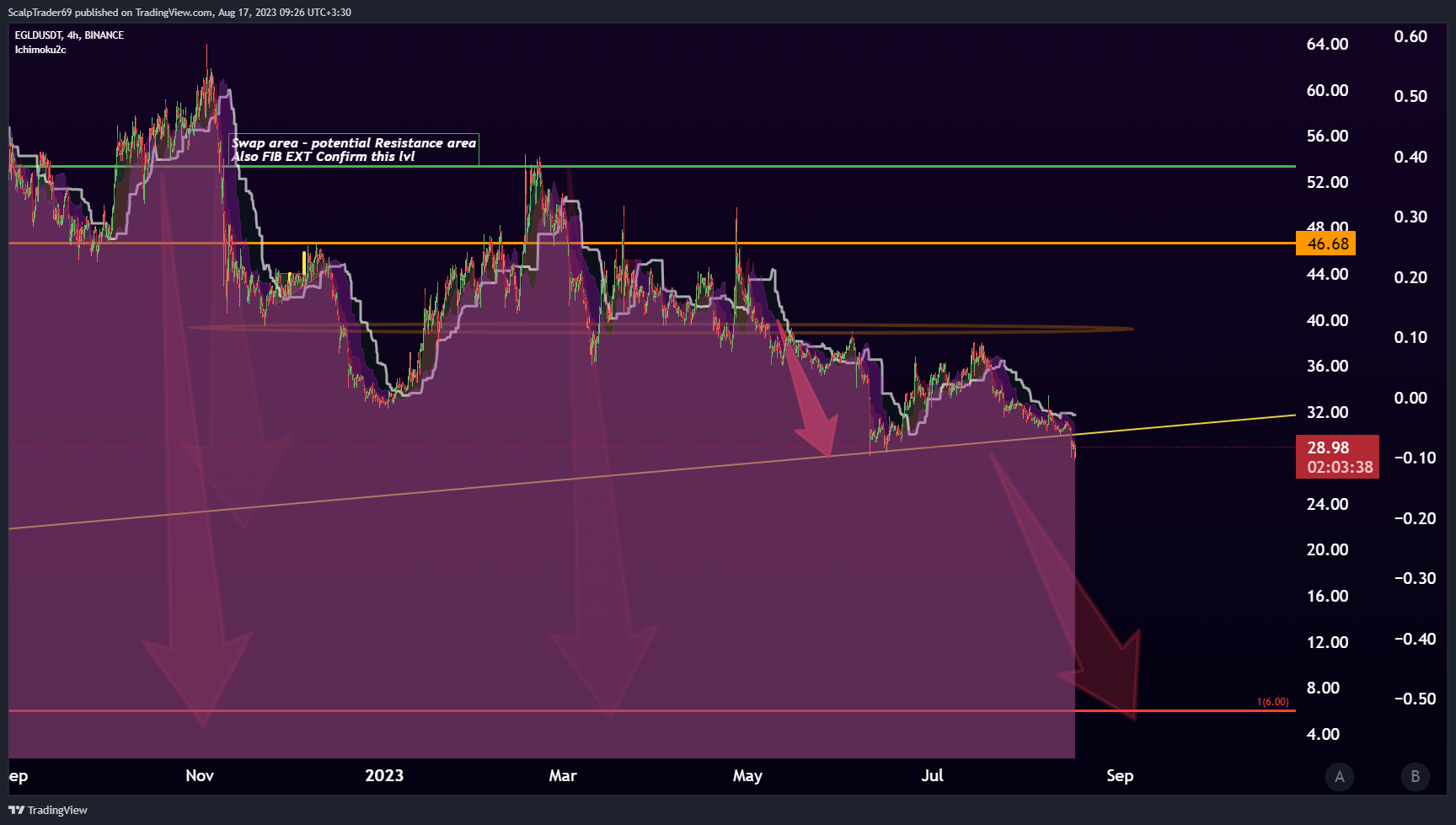Click the 60.00 price scale value
Viewport: 1456px width, 825px height.
pos(1327,90)
